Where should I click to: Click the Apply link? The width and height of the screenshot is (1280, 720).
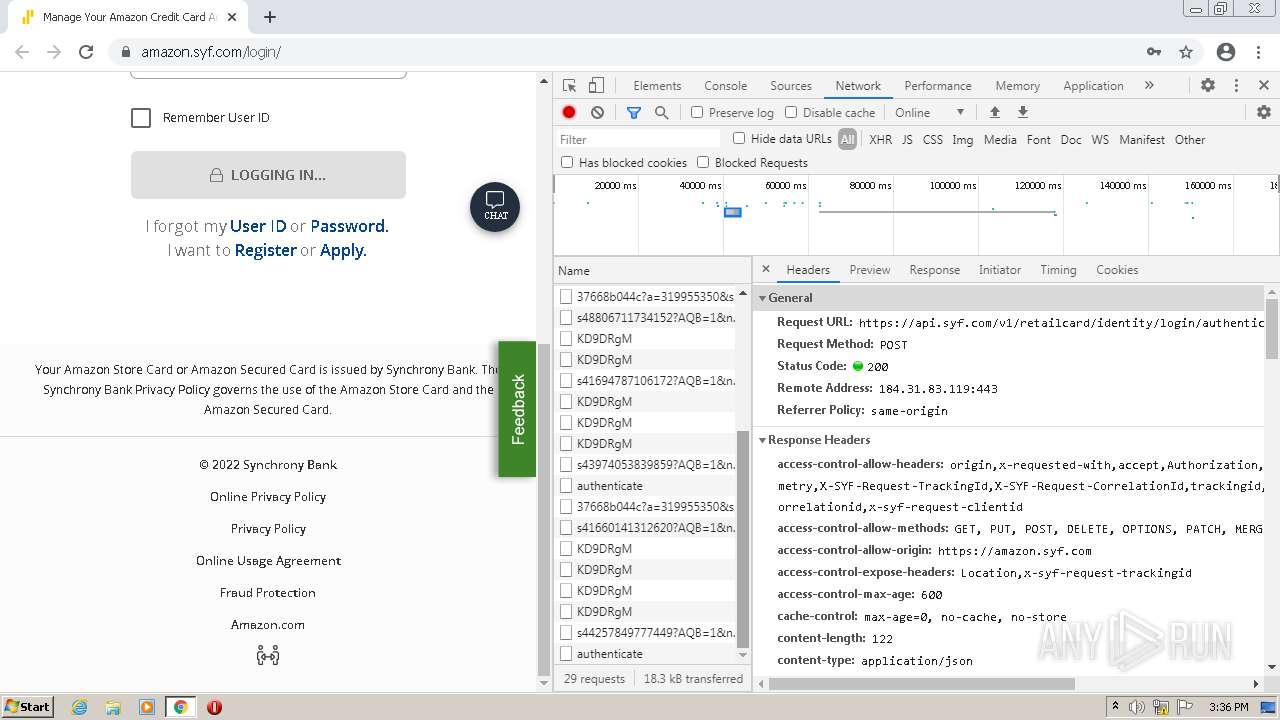coord(343,250)
